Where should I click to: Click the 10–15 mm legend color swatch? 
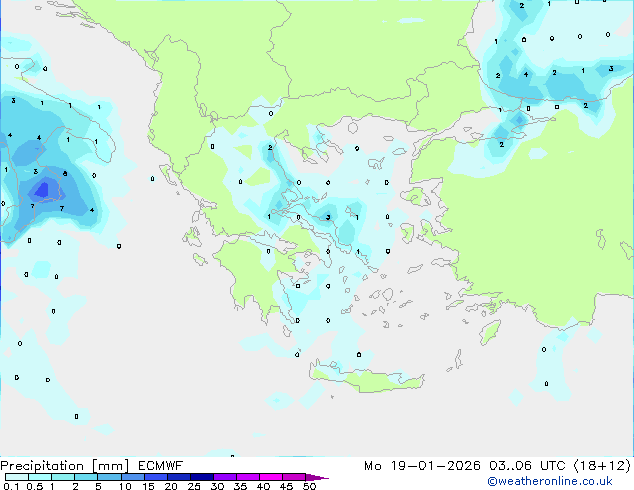tap(133, 477)
